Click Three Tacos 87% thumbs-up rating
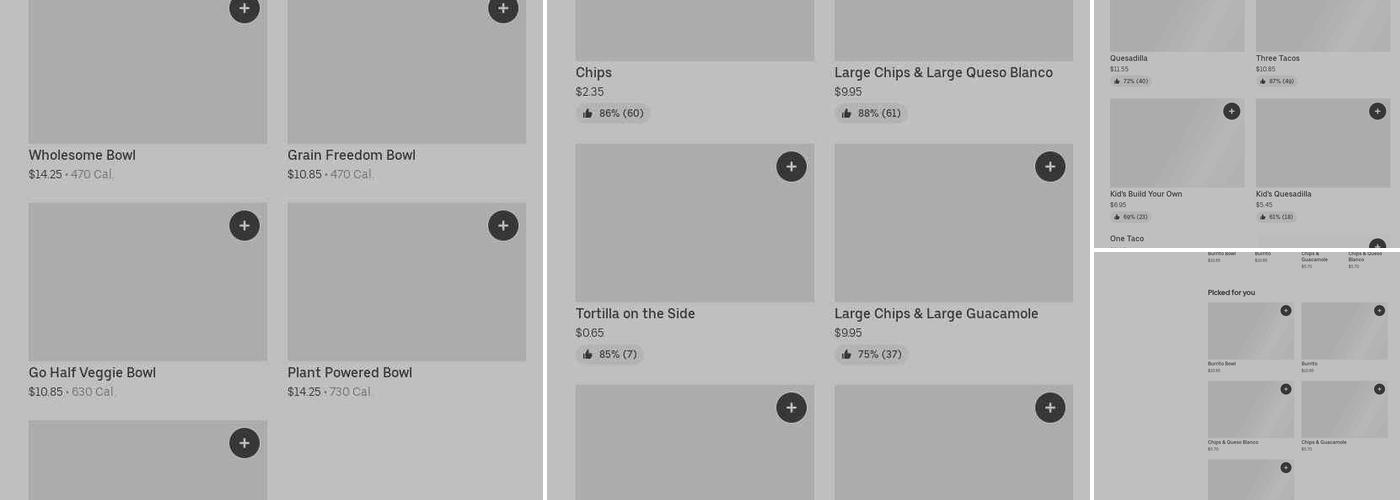 (1276, 81)
